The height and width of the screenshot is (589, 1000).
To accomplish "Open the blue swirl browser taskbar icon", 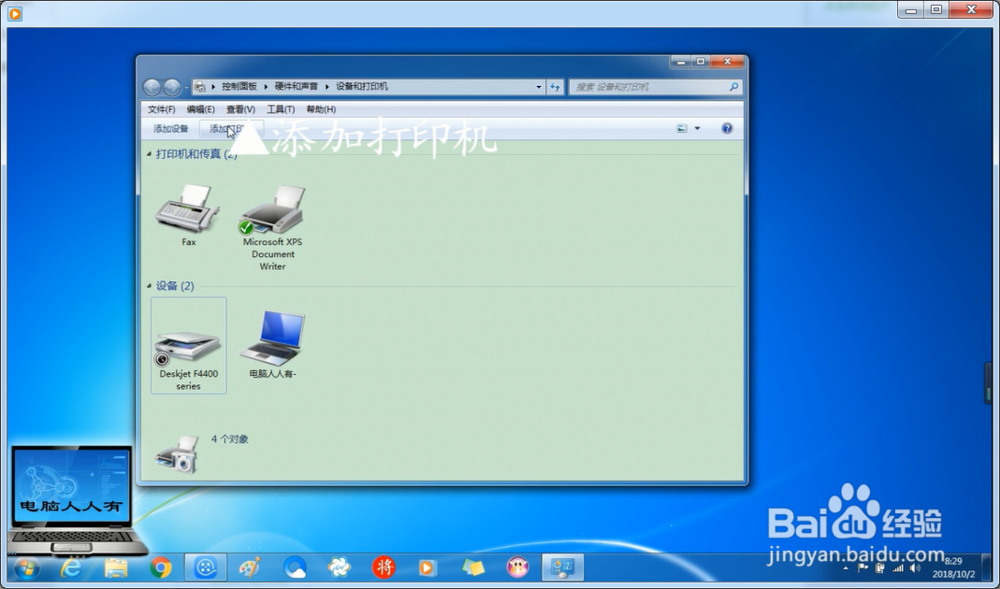I will click(295, 567).
